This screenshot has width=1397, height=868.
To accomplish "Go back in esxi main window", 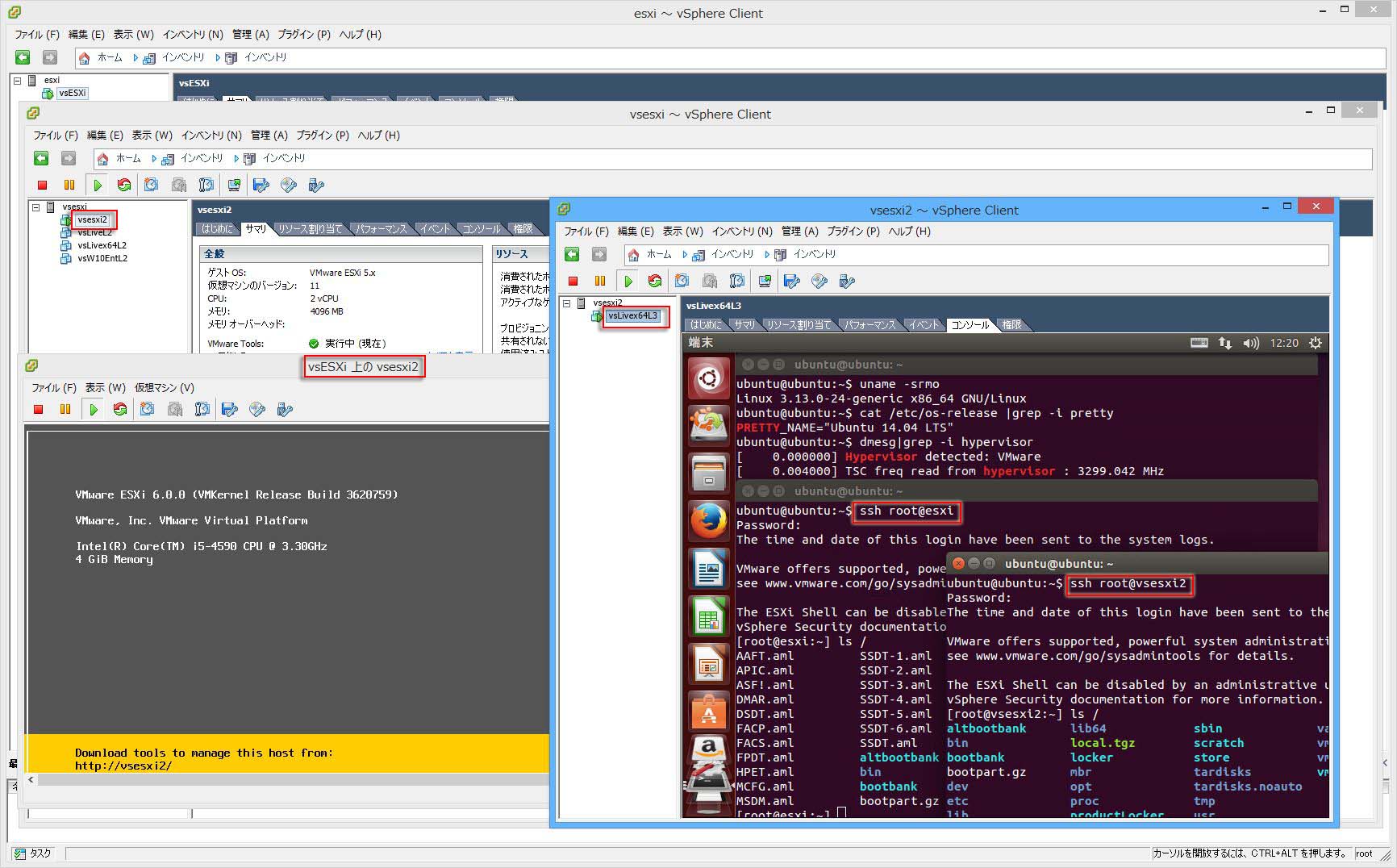I will pos(23,57).
